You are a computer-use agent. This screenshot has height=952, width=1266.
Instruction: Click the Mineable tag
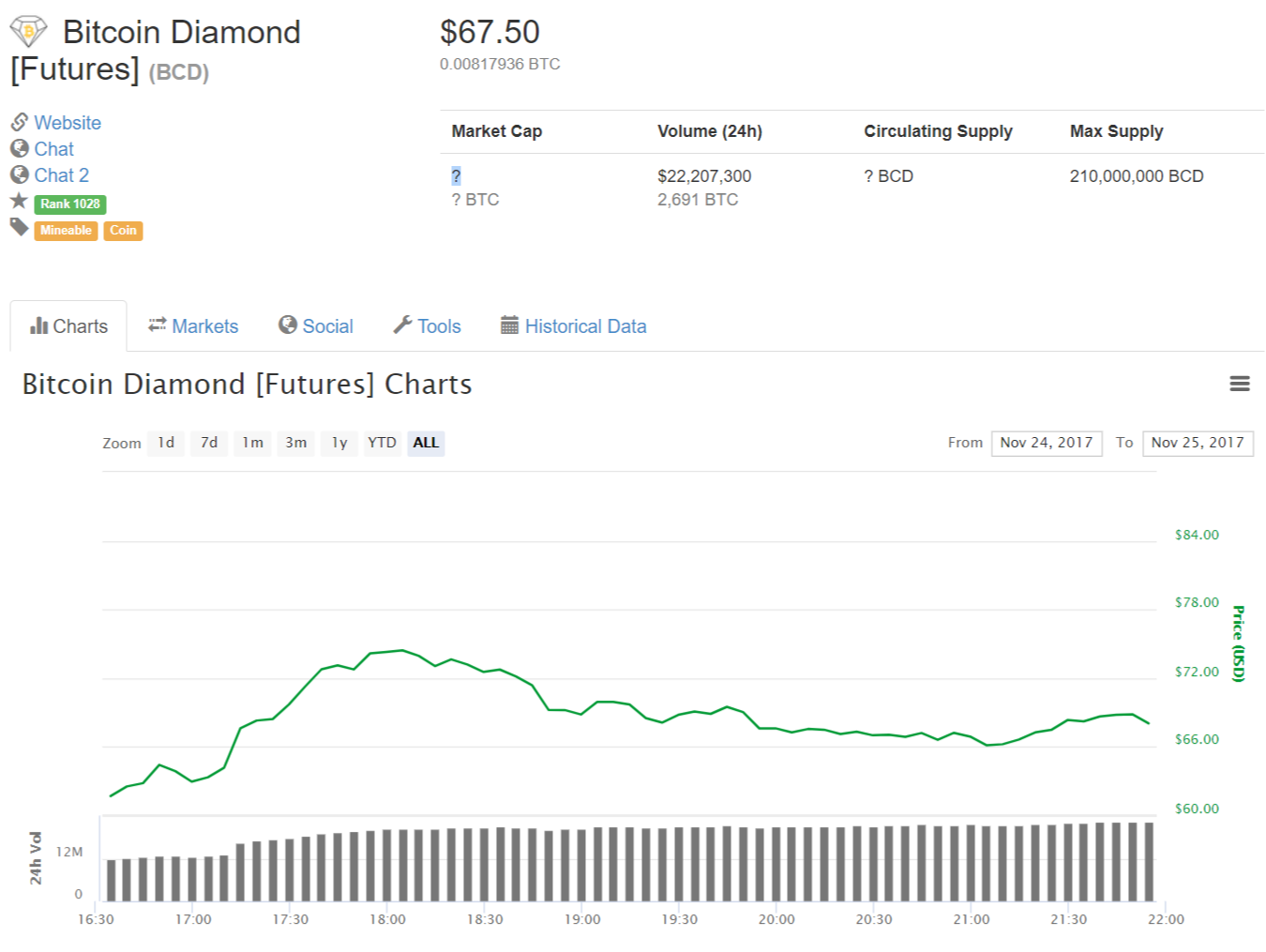point(66,230)
